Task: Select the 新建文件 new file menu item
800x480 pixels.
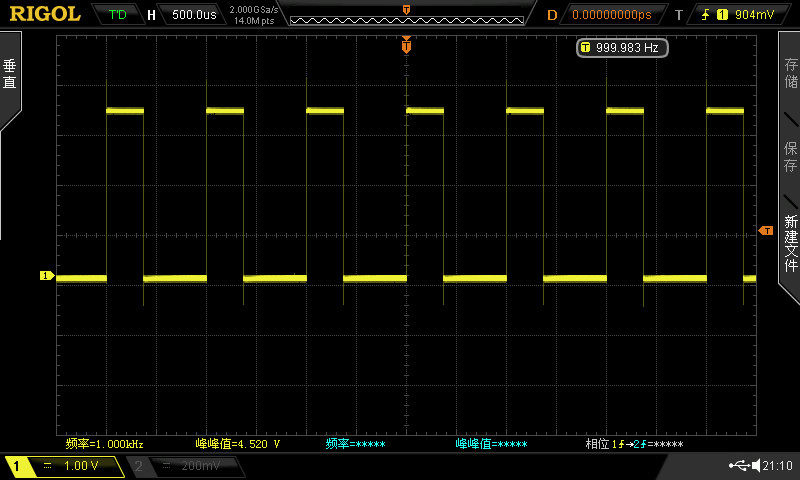Action: pos(790,243)
